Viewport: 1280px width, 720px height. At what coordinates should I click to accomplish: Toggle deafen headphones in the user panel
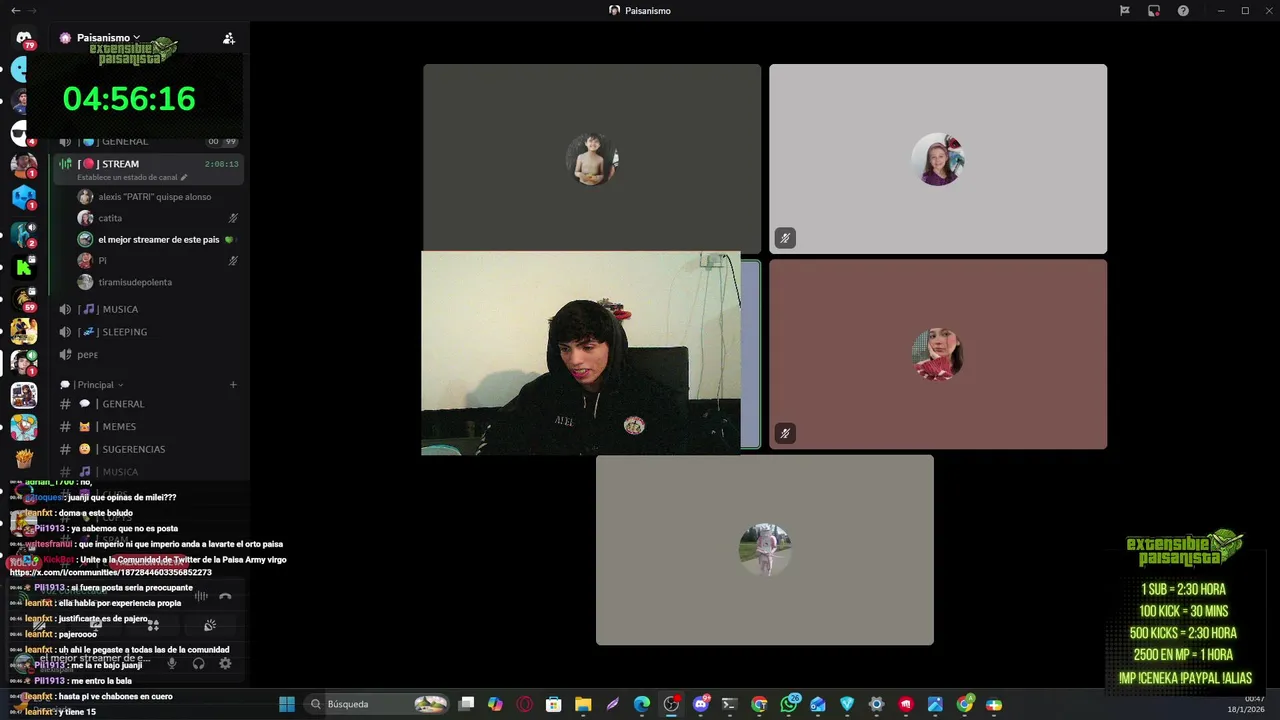click(x=199, y=663)
